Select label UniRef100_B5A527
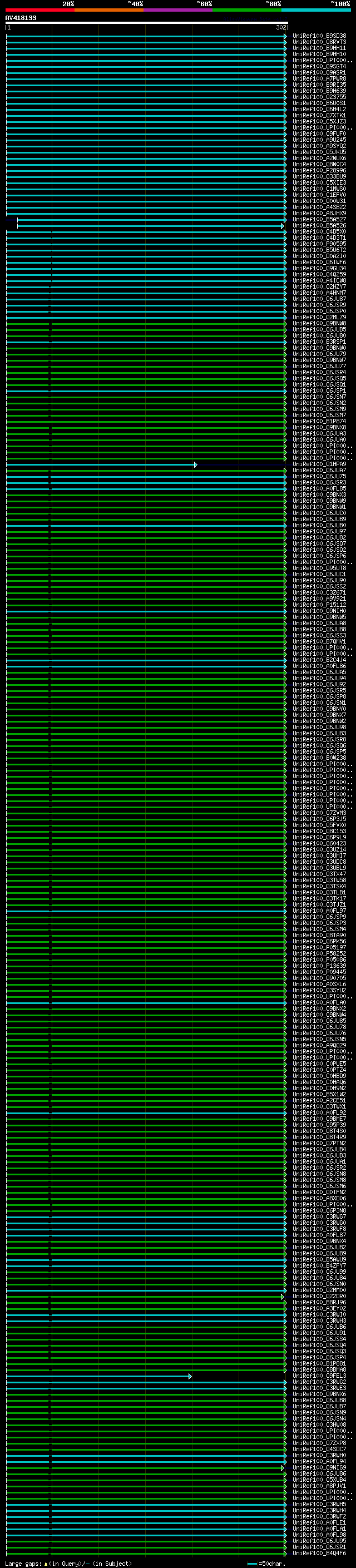 coord(319,219)
